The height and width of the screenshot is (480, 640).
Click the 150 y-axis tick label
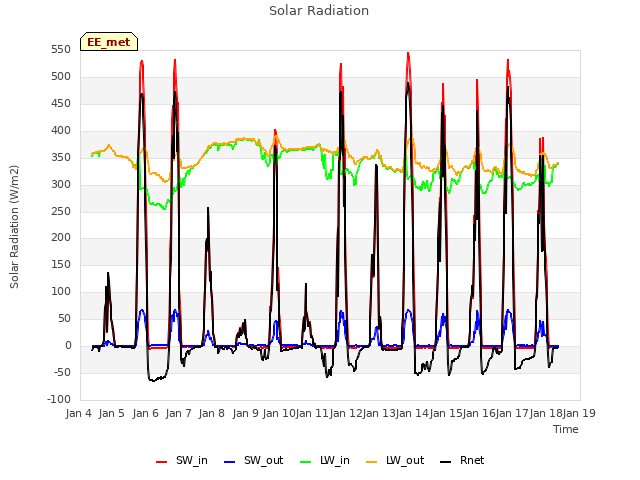[61, 264]
